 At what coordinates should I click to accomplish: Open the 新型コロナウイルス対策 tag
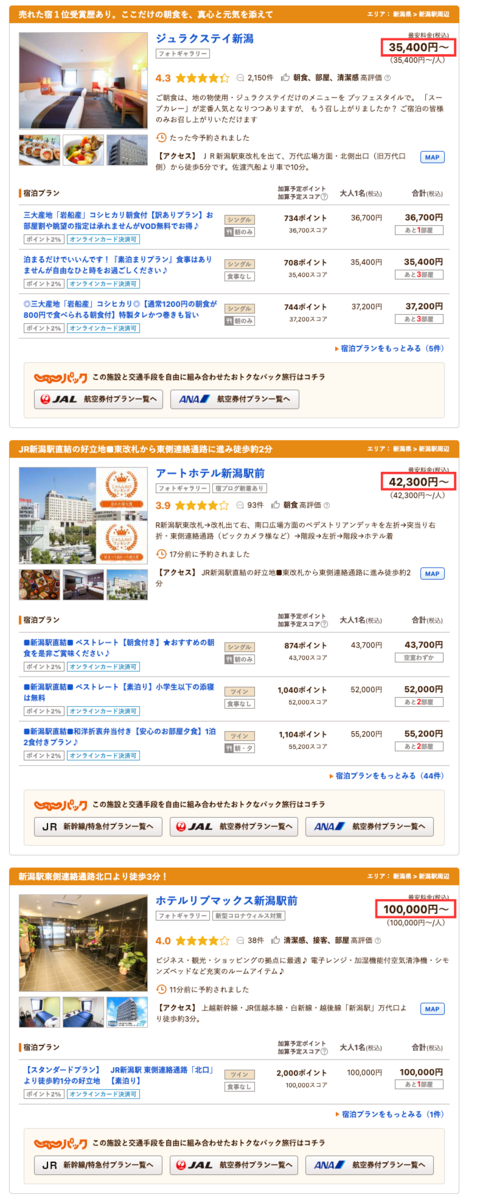(x=249, y=917)
